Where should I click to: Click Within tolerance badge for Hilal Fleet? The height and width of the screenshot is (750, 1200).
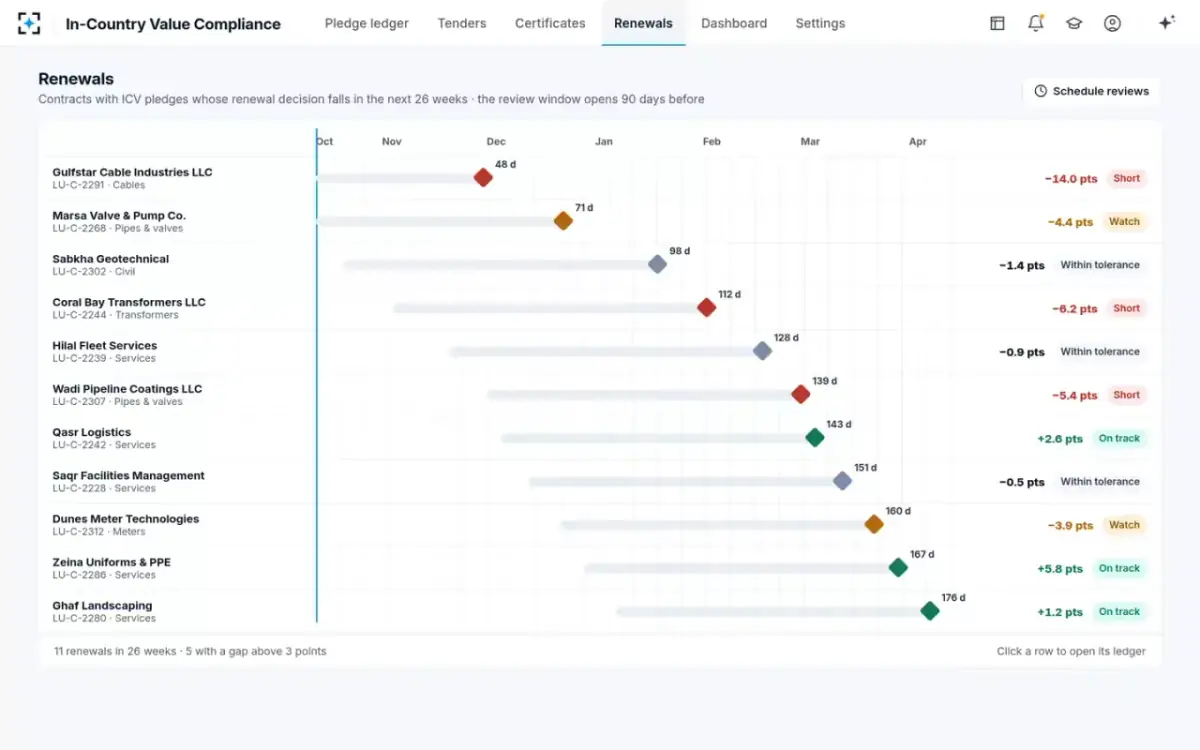1100,352
